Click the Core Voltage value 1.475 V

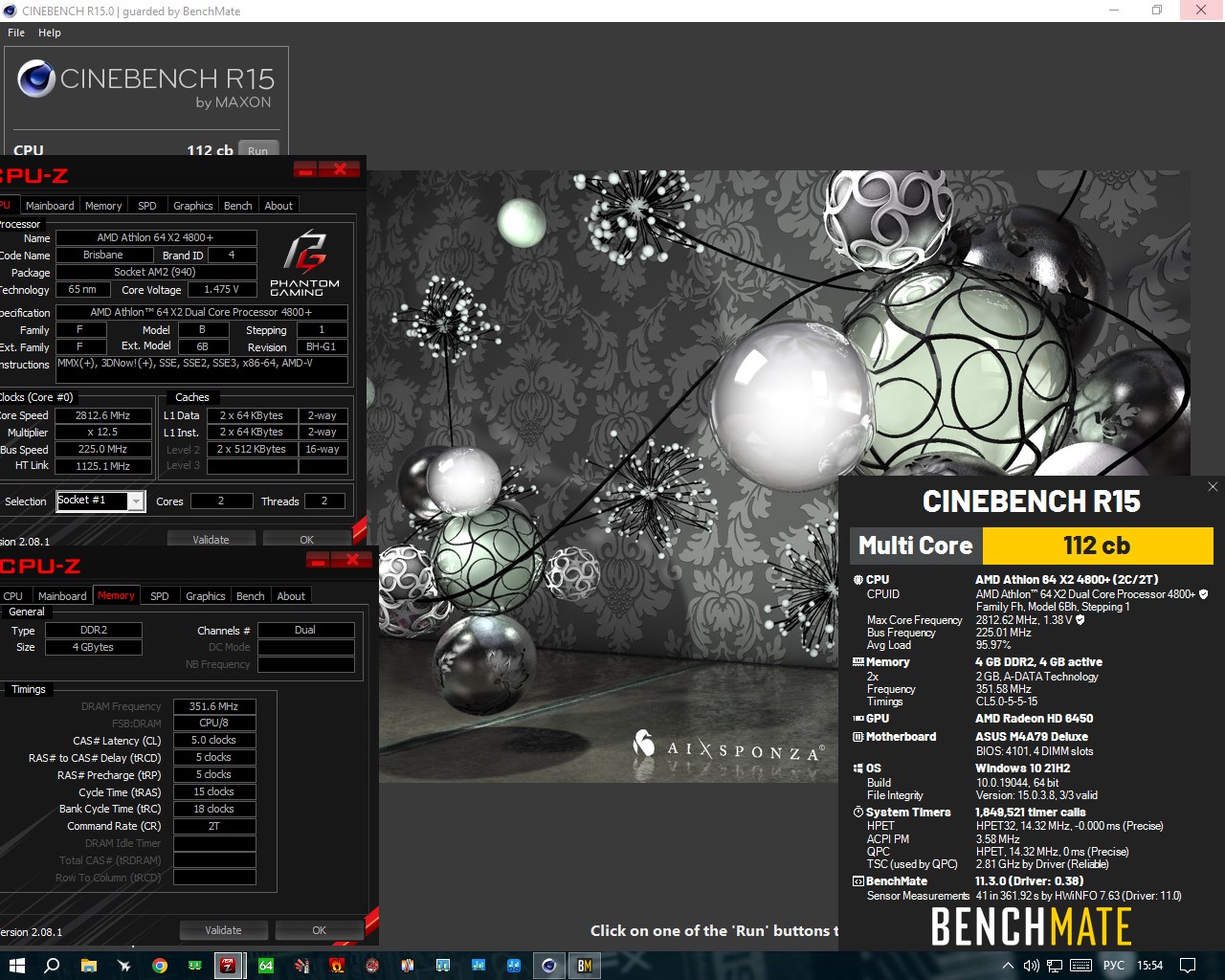(222, 289)
